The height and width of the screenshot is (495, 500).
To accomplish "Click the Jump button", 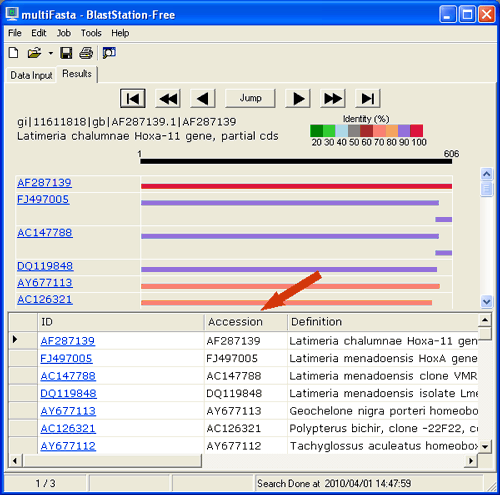I will coord(250,98).
